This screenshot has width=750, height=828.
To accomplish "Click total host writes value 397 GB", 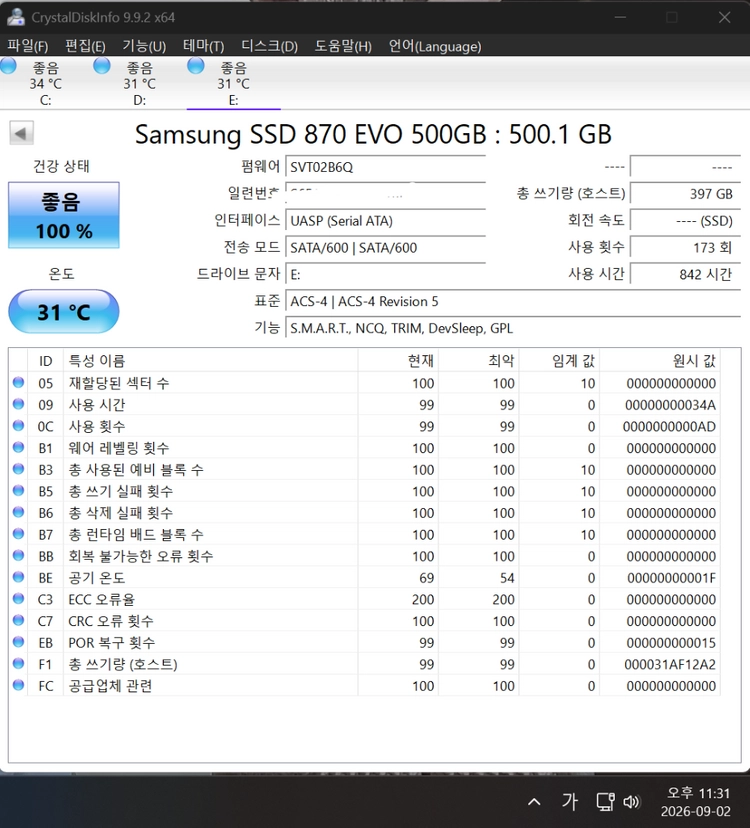I will pos(686,194).
